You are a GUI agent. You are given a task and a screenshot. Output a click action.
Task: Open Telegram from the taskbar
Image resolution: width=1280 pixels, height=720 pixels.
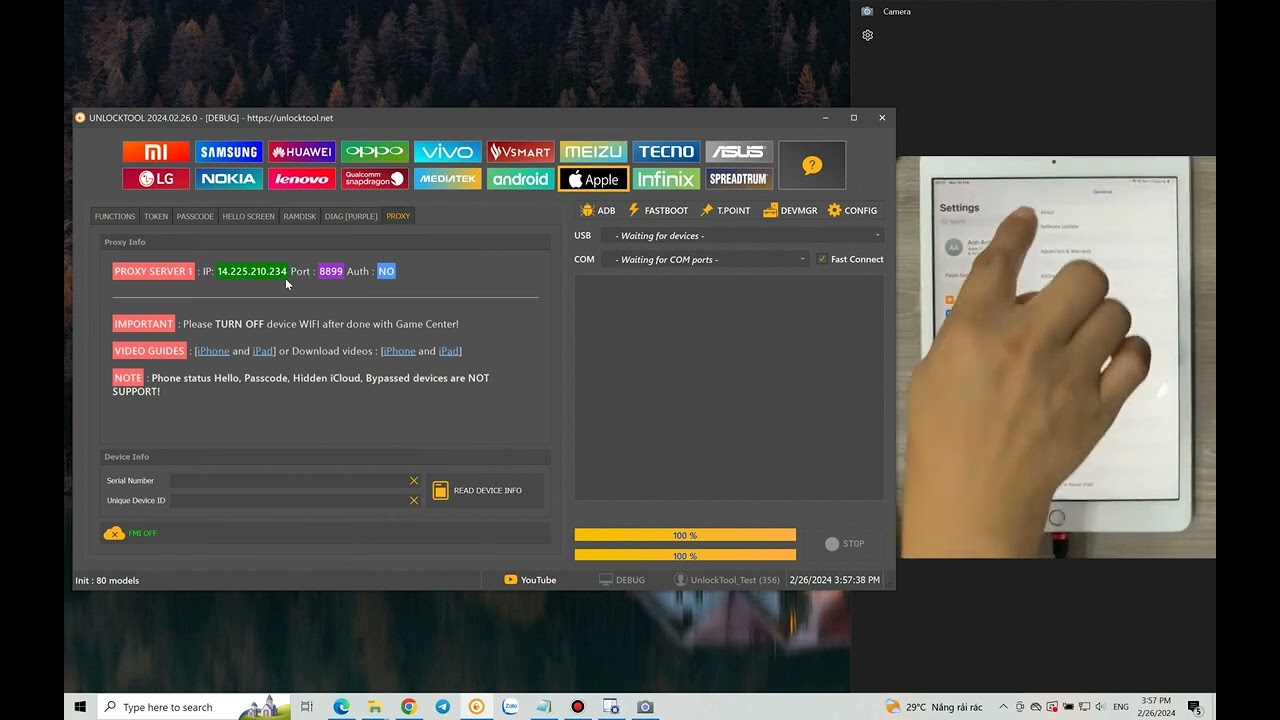442,707
